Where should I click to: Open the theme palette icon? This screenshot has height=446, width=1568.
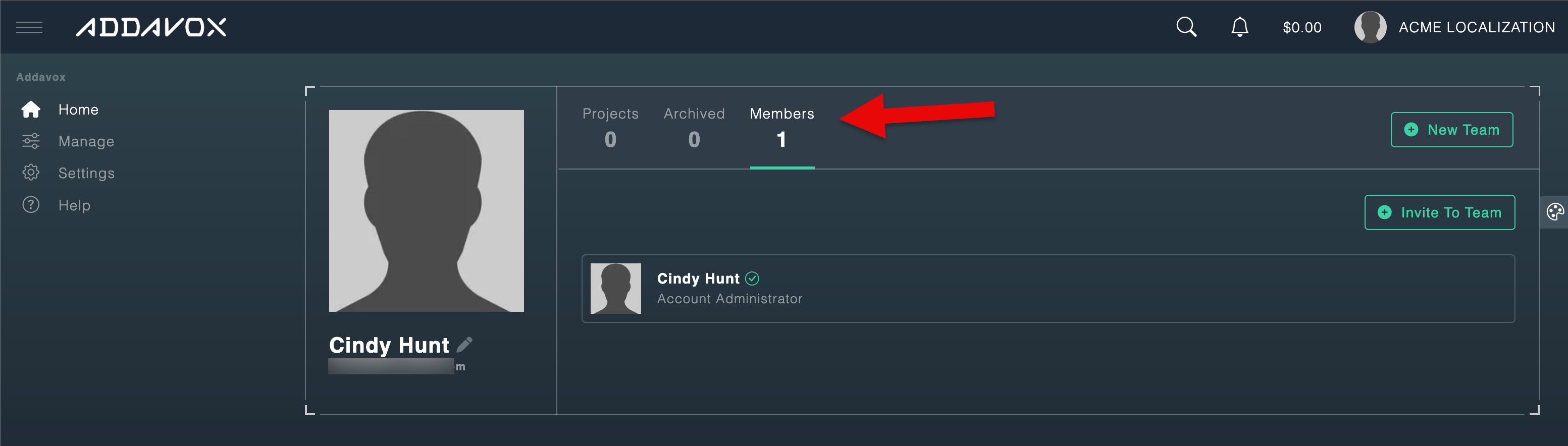(1554, 212)
